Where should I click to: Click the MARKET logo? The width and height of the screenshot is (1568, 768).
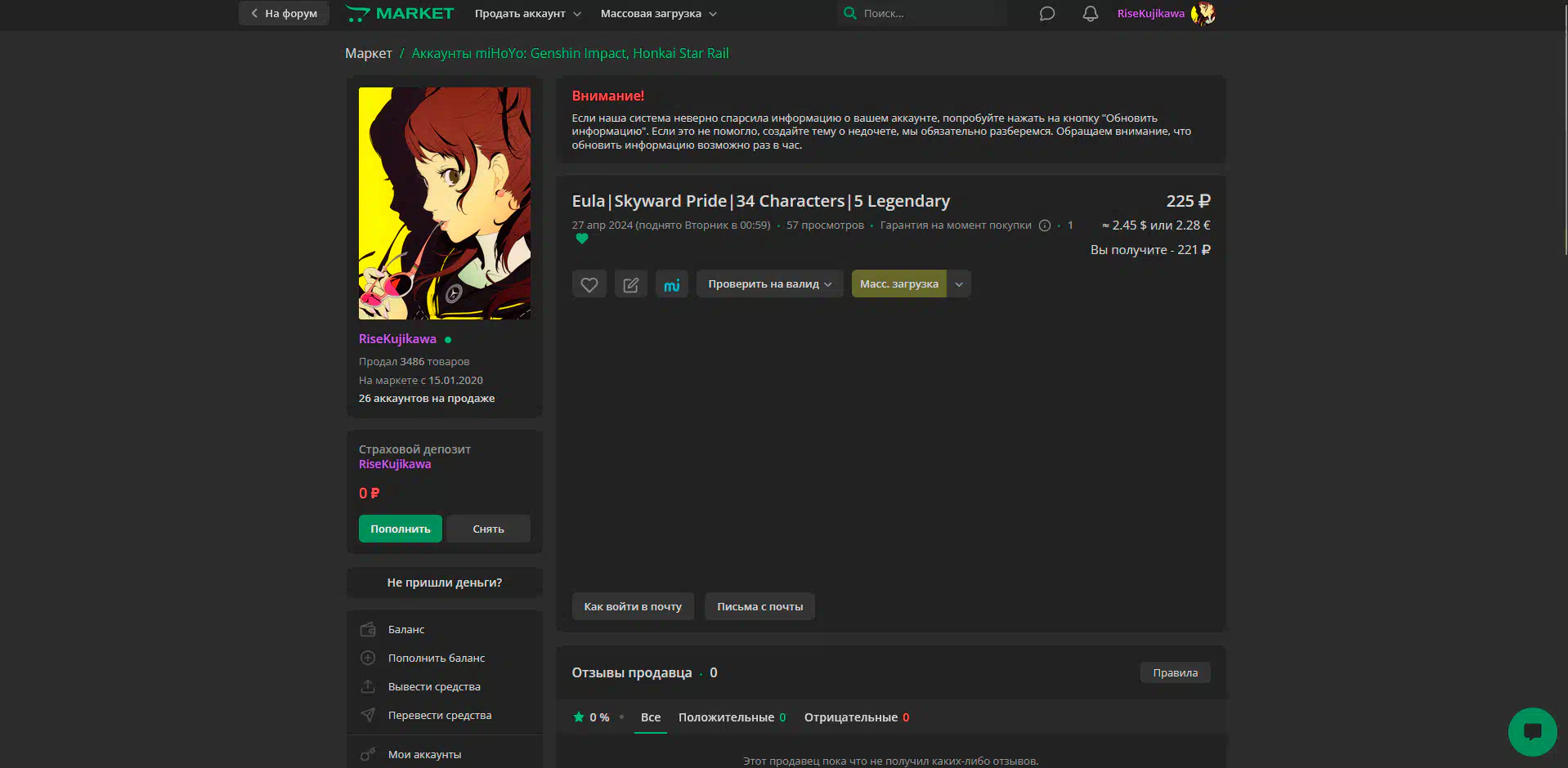[x=400, y=13]
